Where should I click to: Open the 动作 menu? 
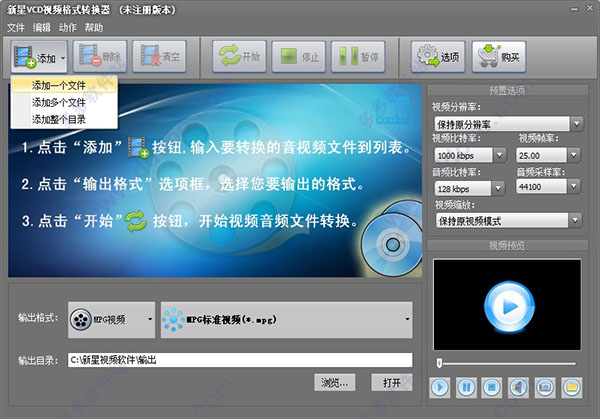(x=68, y=28)
